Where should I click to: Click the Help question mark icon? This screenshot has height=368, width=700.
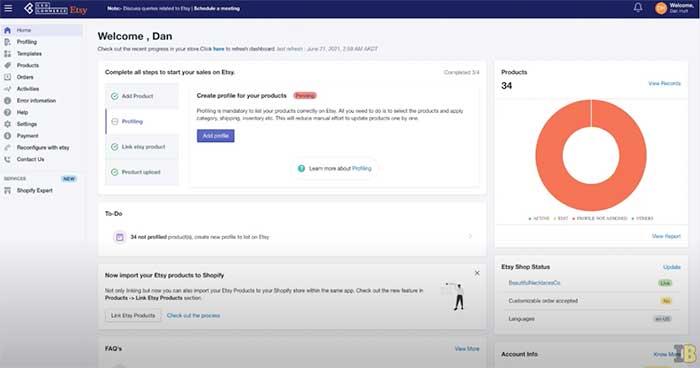pyautogui.click(x=7, y=112)
